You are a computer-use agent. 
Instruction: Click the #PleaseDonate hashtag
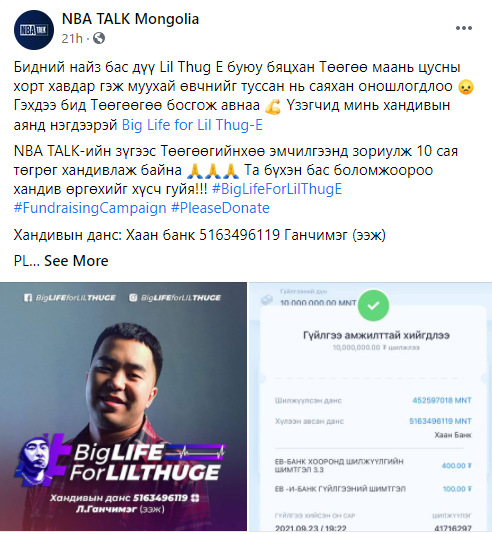(220, 208)
